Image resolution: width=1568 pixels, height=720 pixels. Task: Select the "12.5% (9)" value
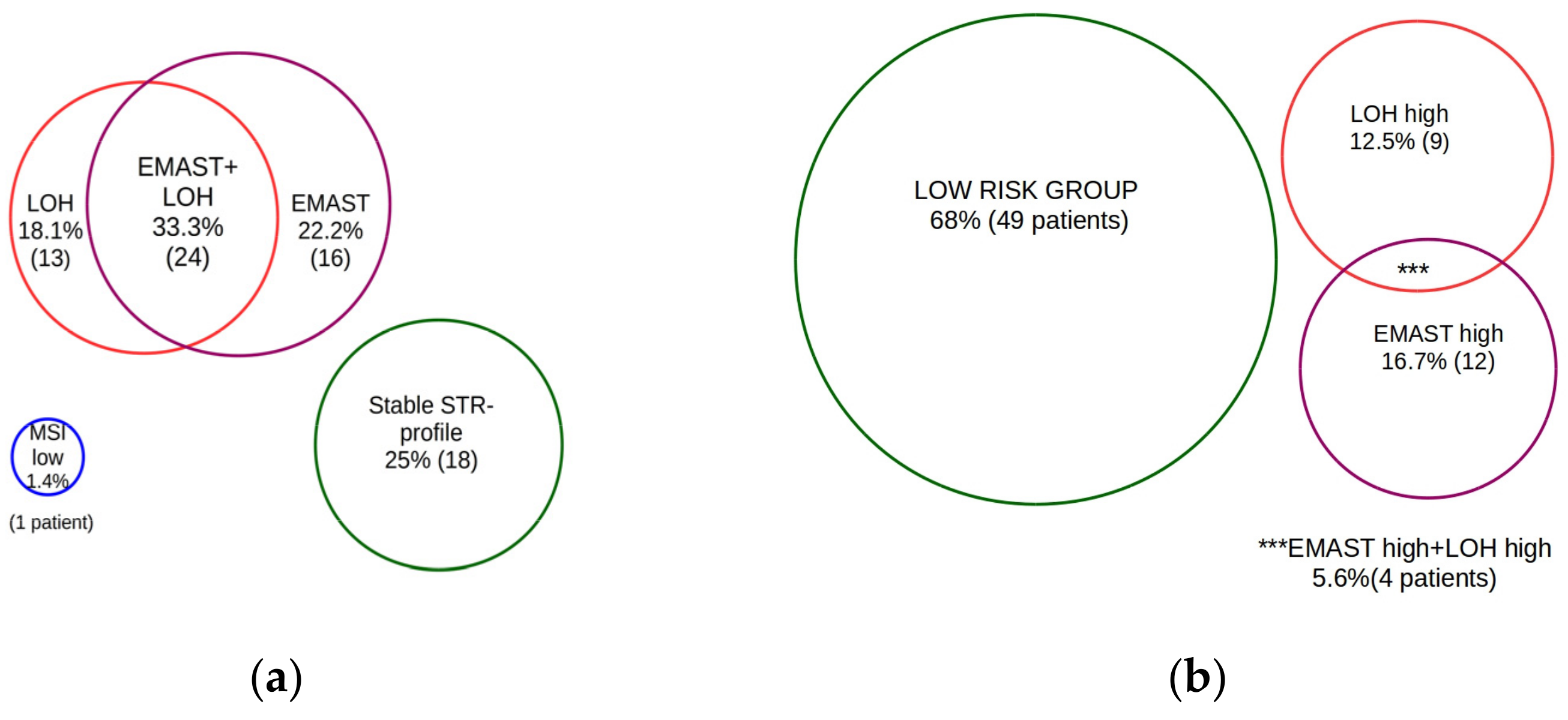pyautogui.click(x=1399, y=142)
